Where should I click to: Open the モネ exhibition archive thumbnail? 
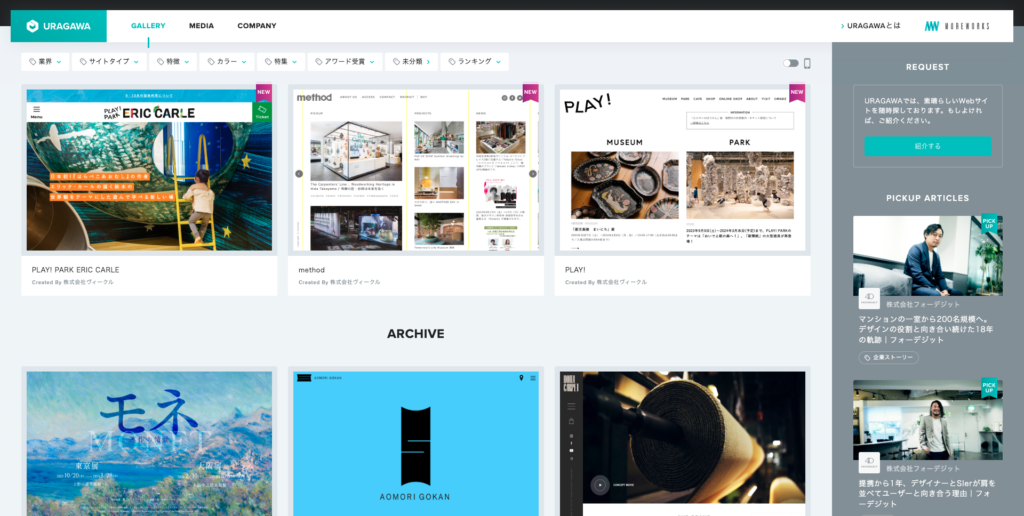[x=150, y=443]
